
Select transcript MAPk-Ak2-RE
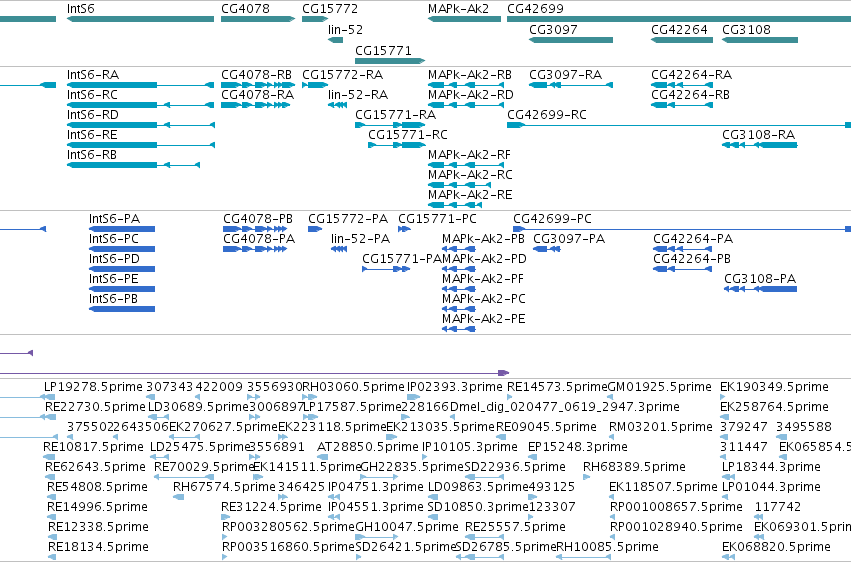470,195
